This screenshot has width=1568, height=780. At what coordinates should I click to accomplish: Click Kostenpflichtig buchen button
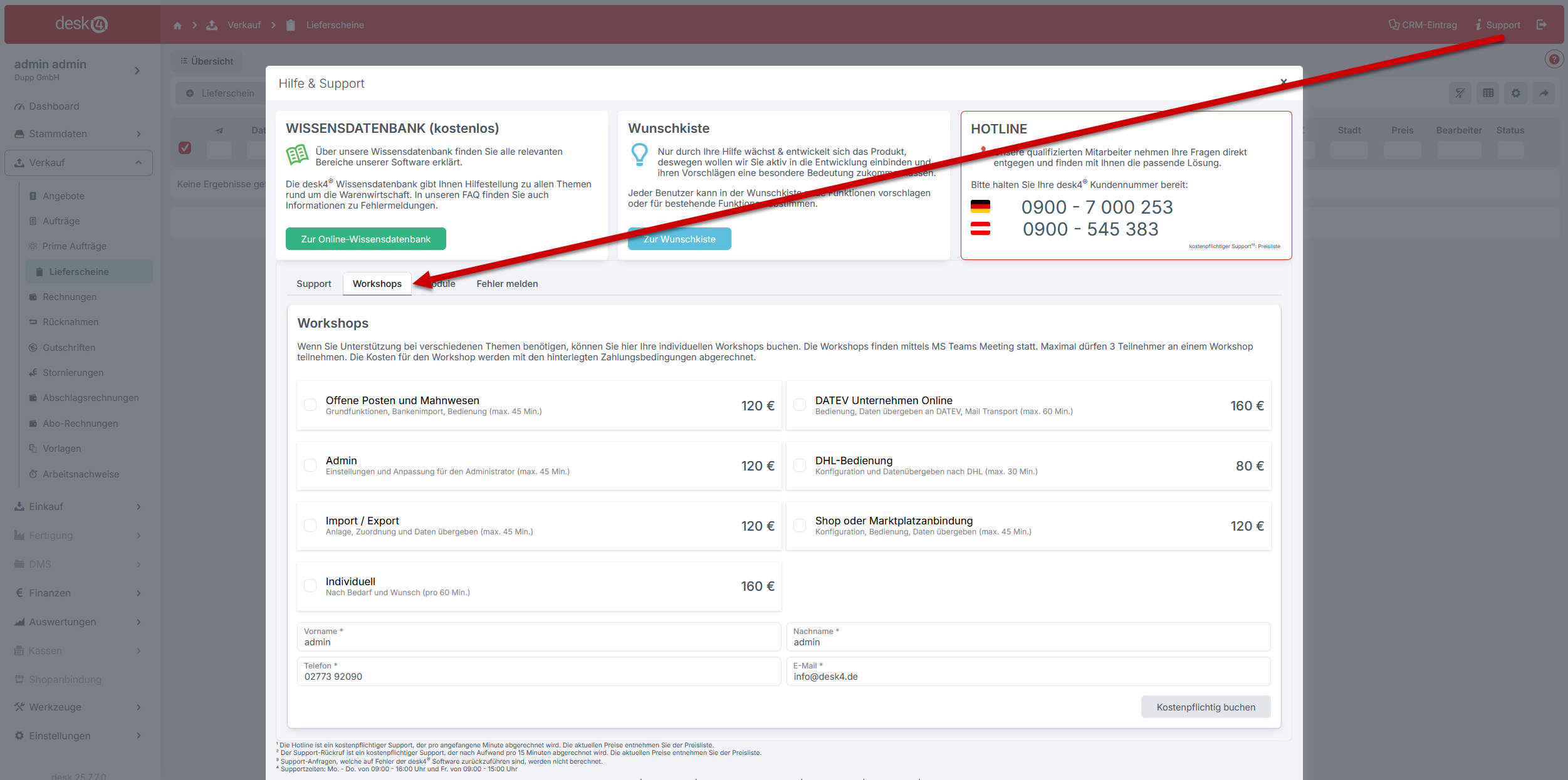click(1205, 707)
